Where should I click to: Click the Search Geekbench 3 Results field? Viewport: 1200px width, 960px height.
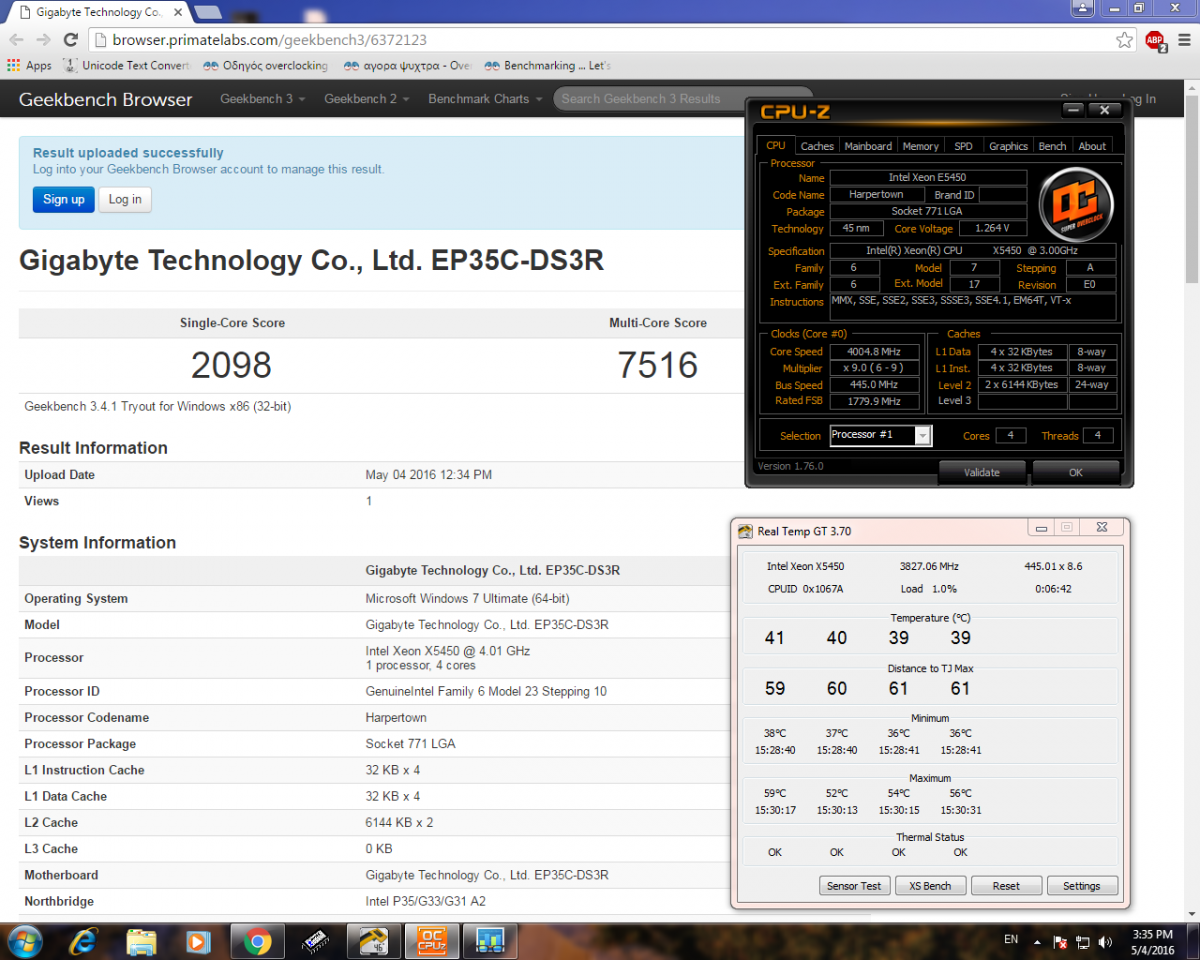pos(650,99)
